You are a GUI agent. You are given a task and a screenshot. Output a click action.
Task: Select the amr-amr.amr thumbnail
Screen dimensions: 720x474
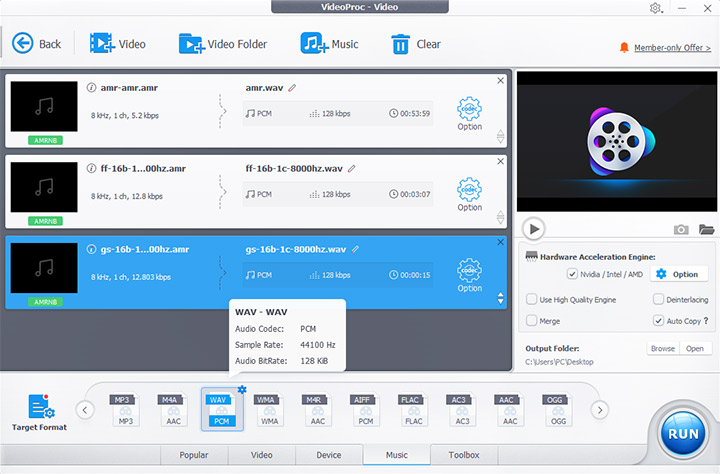pyautogui.click(x=44, y=107)
